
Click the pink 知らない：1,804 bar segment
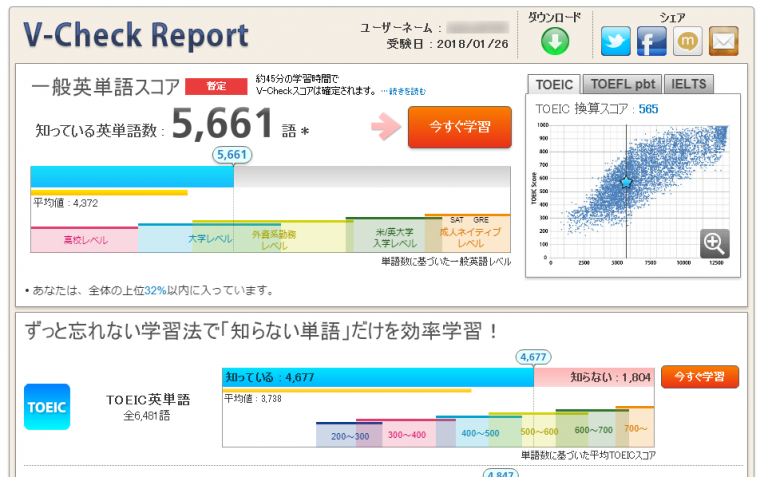coord(594,378)
